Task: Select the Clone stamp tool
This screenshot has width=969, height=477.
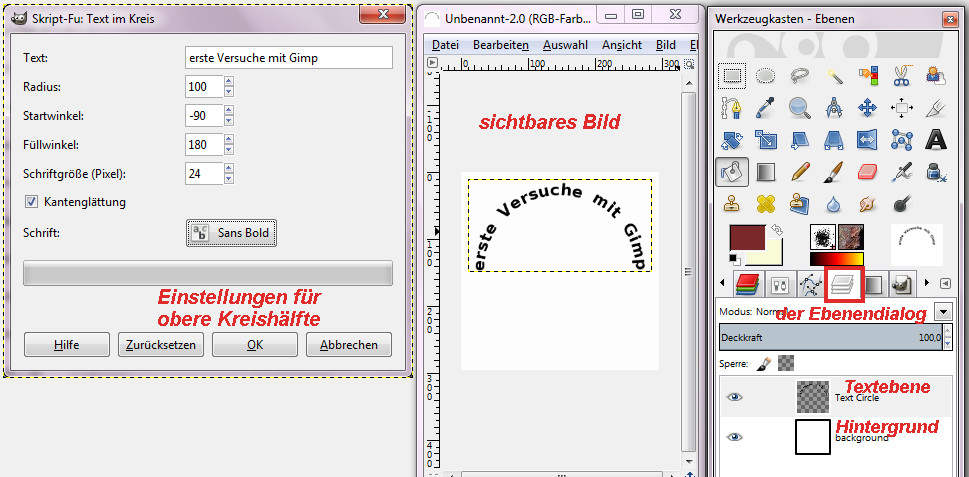Action: (x=732, y=203)
